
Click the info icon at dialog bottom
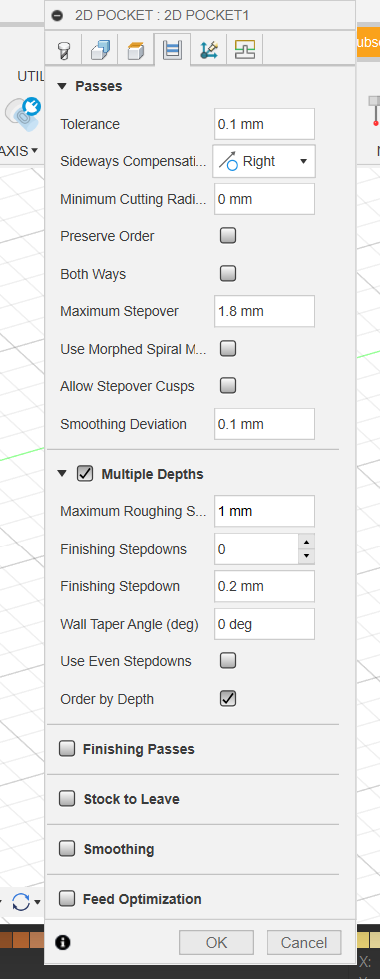63,942
